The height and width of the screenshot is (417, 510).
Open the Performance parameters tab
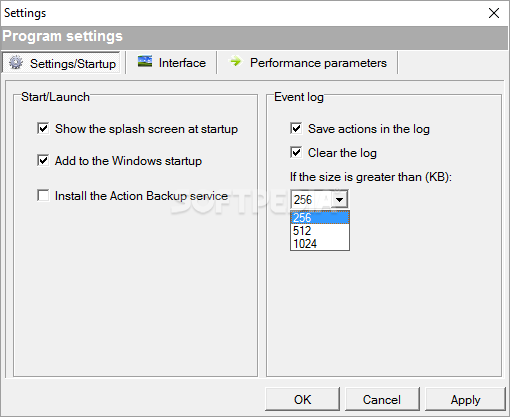coord(307,63)
